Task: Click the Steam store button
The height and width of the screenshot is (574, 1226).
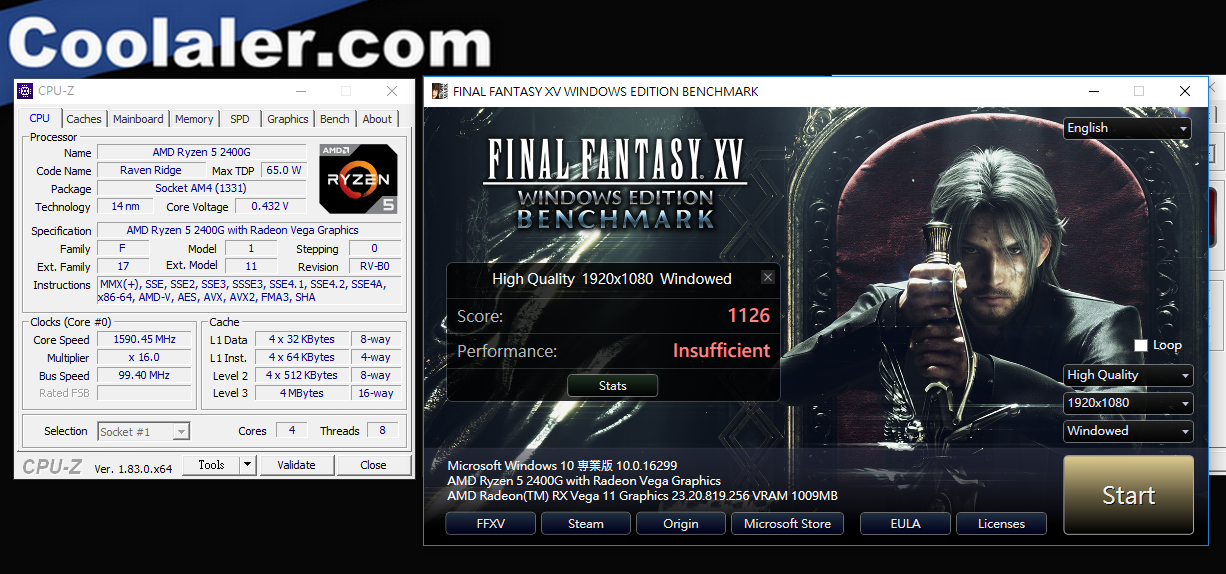Action: [x=586, y=524]
